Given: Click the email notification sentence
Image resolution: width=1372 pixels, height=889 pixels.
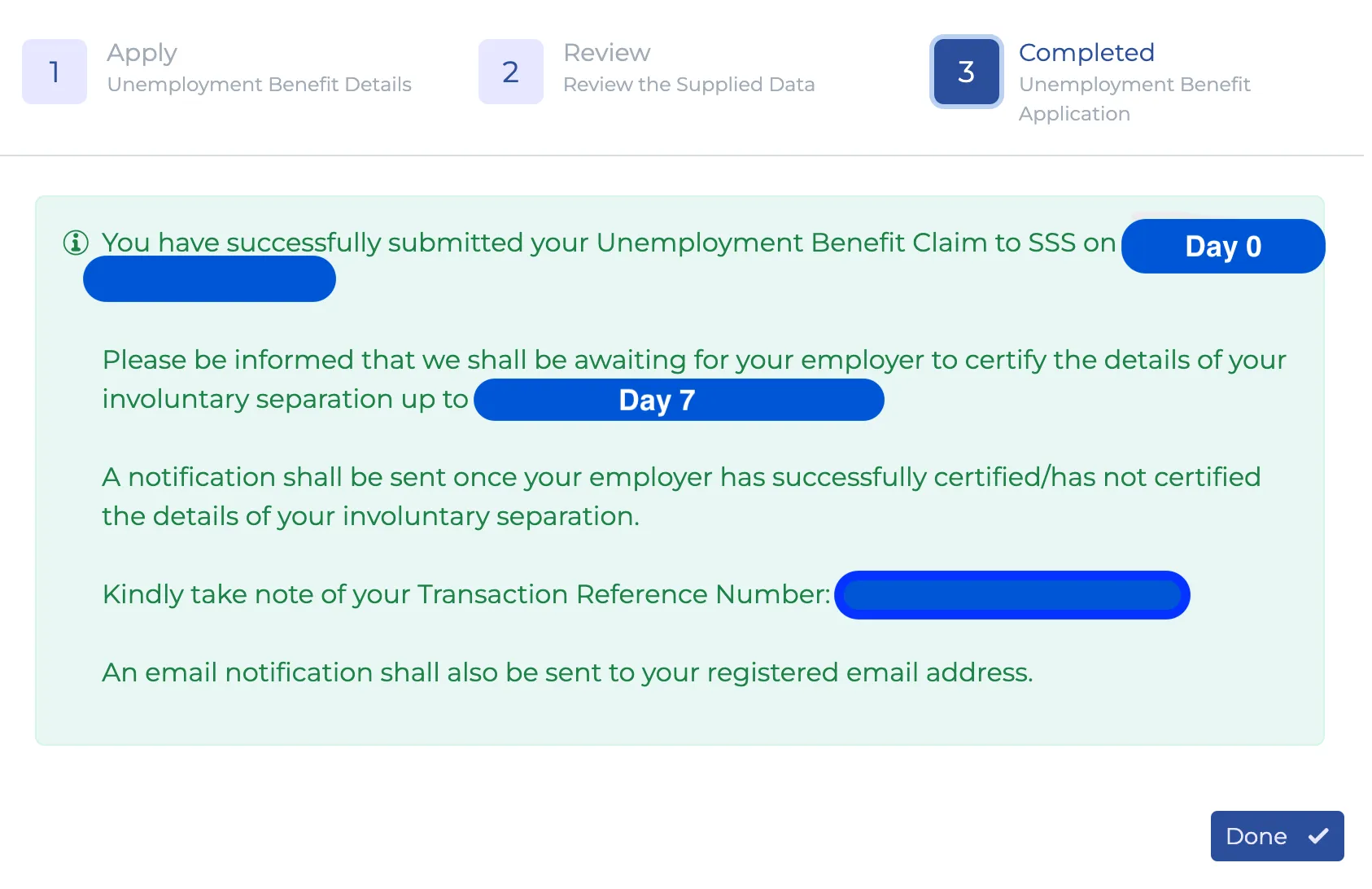Looking at the screenshot, I should coord(567,672).
